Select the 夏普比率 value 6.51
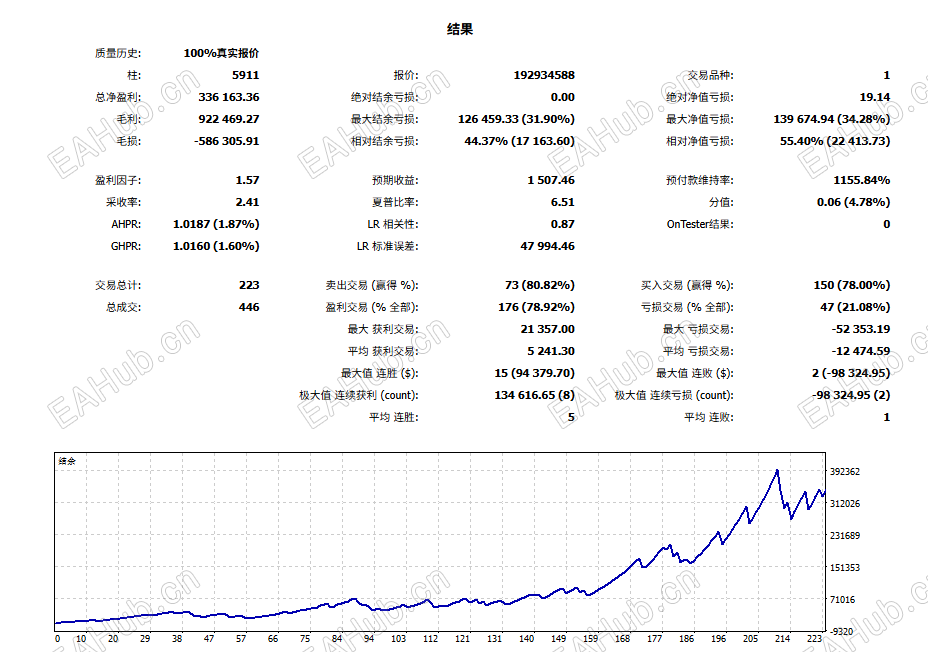Viewport: 928px width, 652px height. (x=562, y=202)
